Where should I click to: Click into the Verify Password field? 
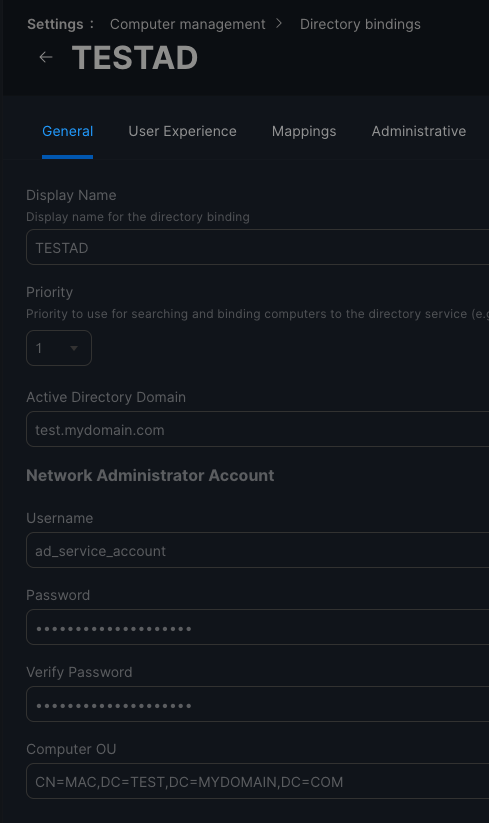258,704
